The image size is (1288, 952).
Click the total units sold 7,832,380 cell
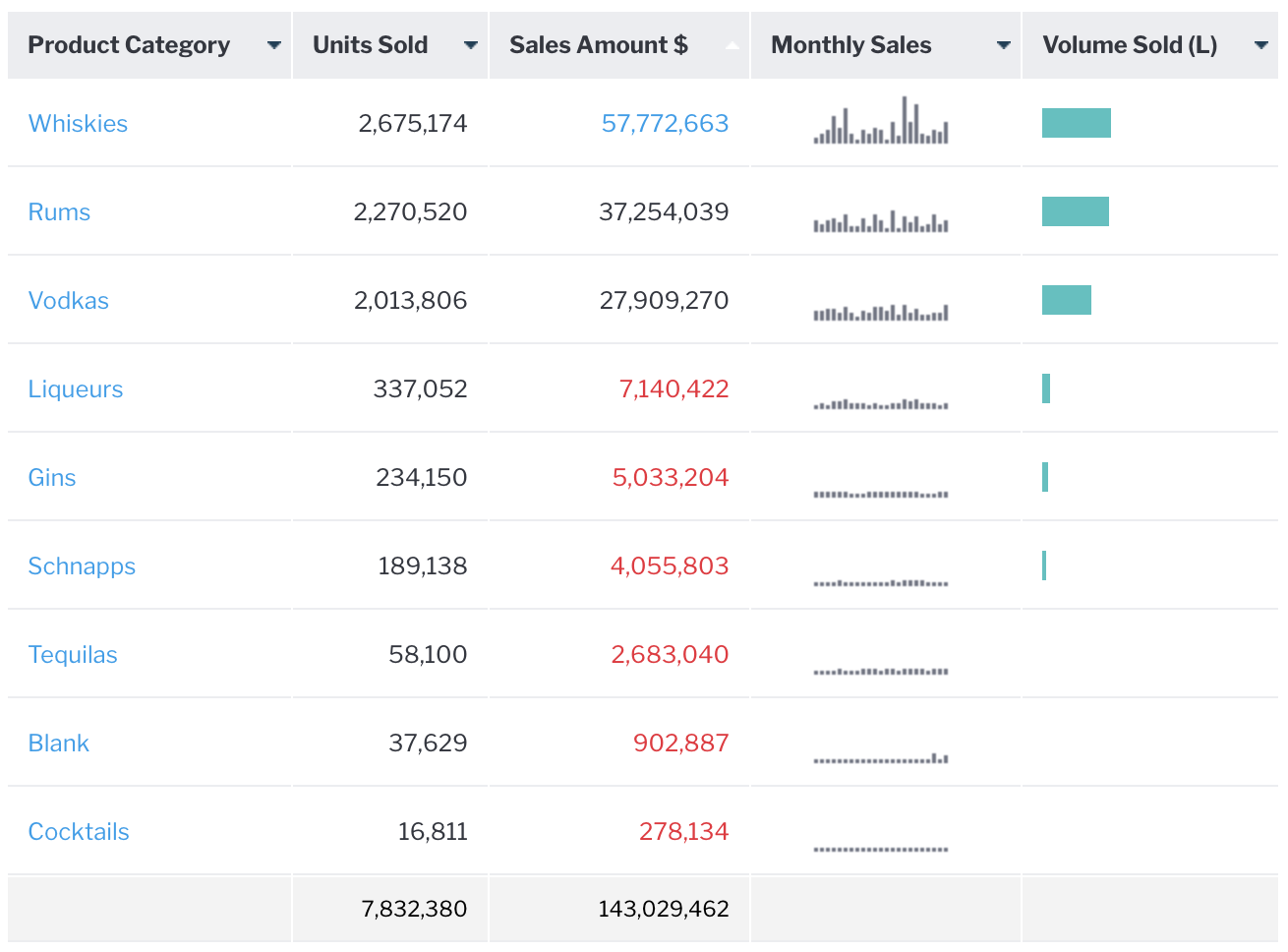click(x=414, y=909)
